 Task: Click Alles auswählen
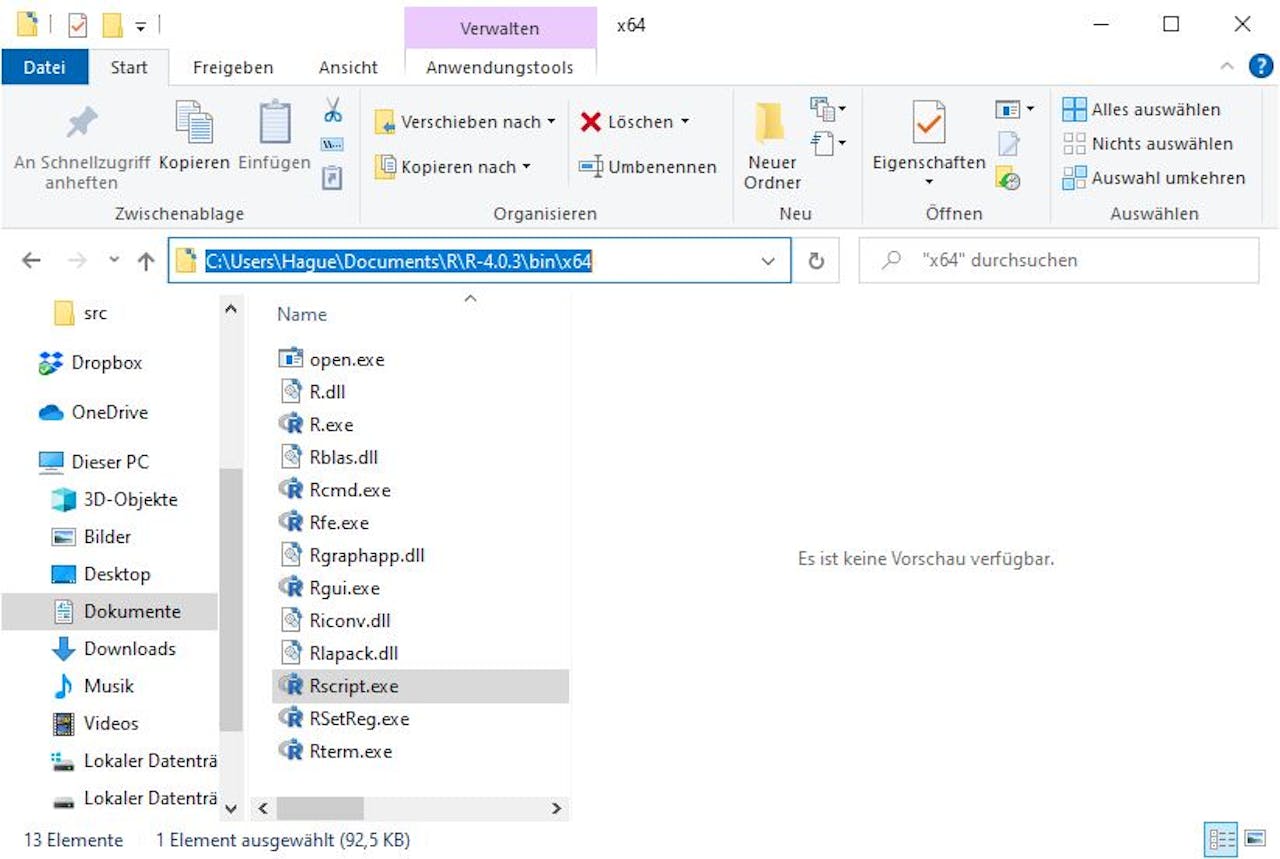(x=1142, y=109)
